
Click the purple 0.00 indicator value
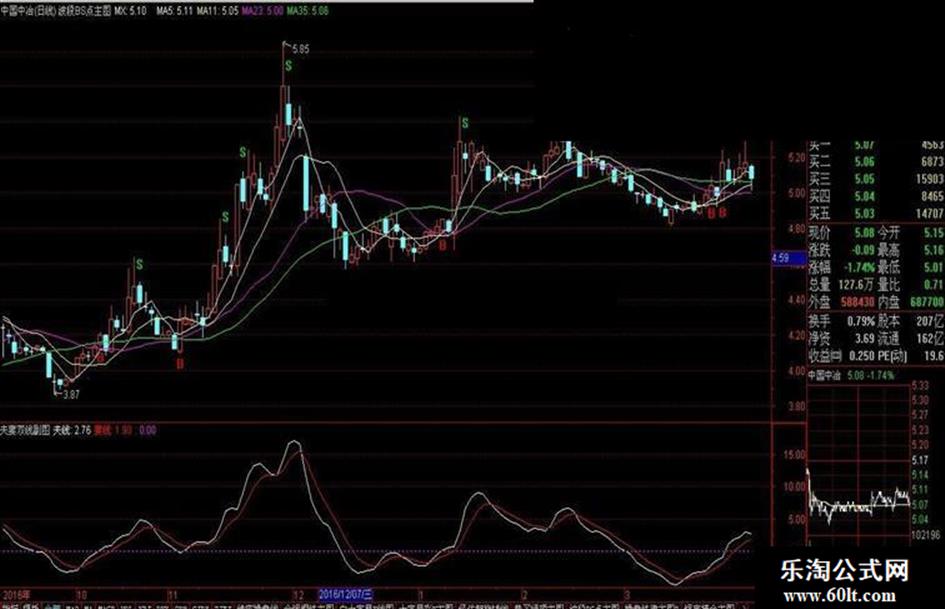click(148, 430)
